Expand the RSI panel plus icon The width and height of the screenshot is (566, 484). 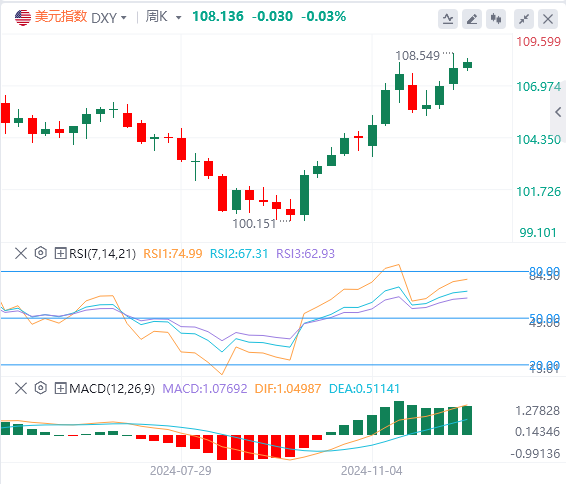[60, 253]
